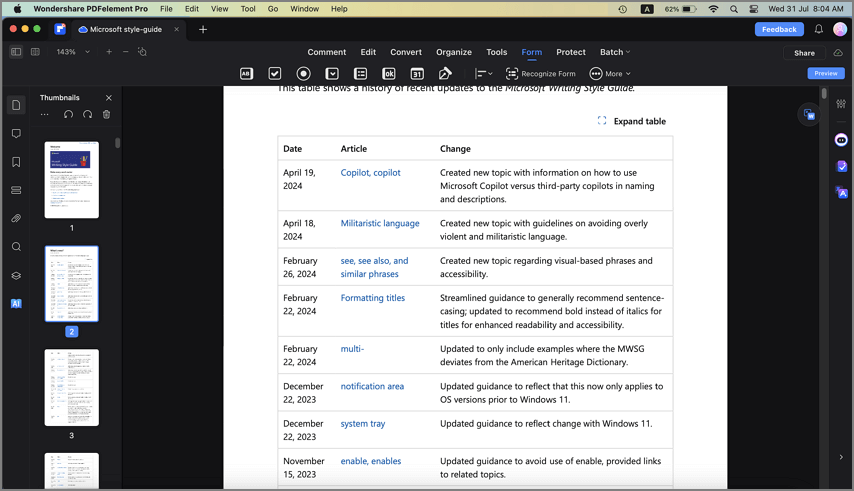
Task: Add a radio button form field
Action: pyautogui.click(x=303, y=74)
